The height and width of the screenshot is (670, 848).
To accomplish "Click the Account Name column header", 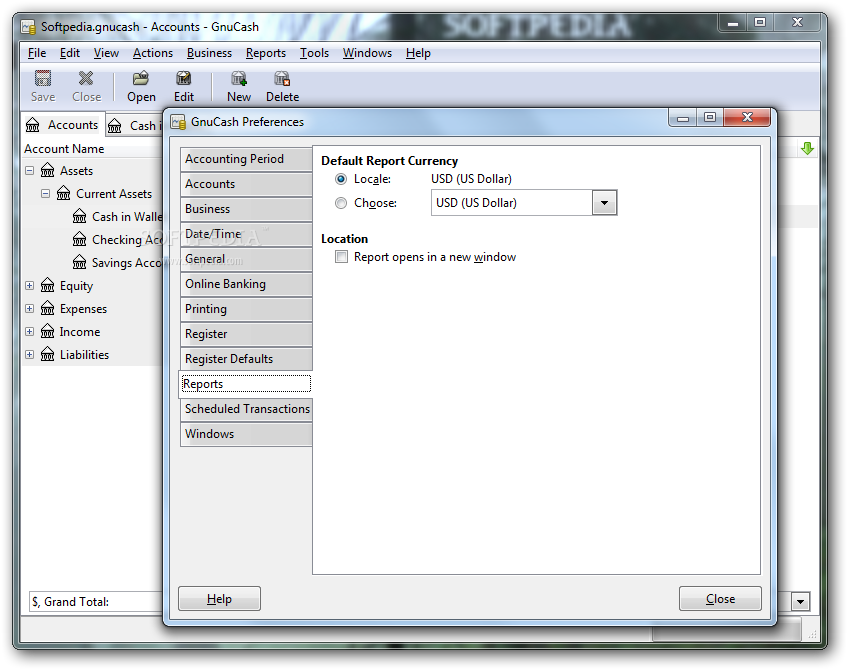I will click(x=64, y=149).
